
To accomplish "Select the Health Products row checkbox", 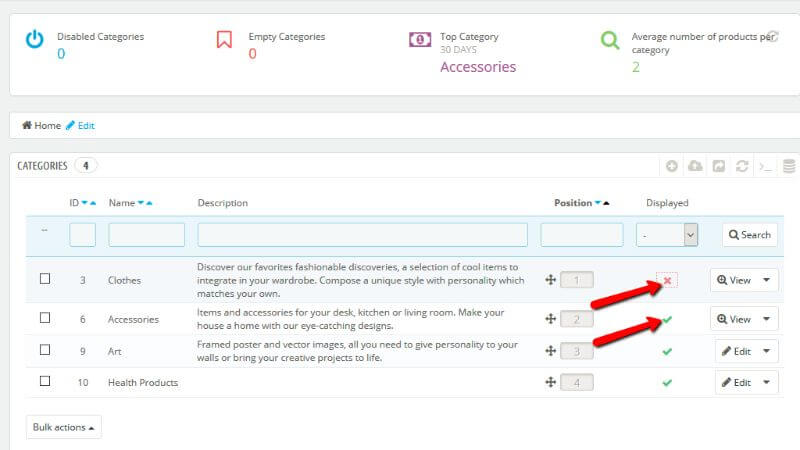I will [45, 381].
